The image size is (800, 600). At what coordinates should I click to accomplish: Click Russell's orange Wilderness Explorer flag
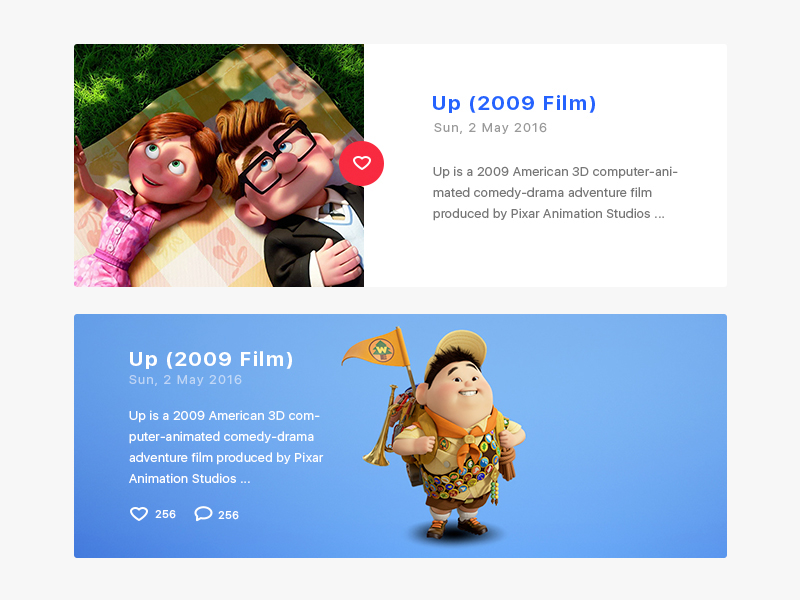(x=377, y=349)
